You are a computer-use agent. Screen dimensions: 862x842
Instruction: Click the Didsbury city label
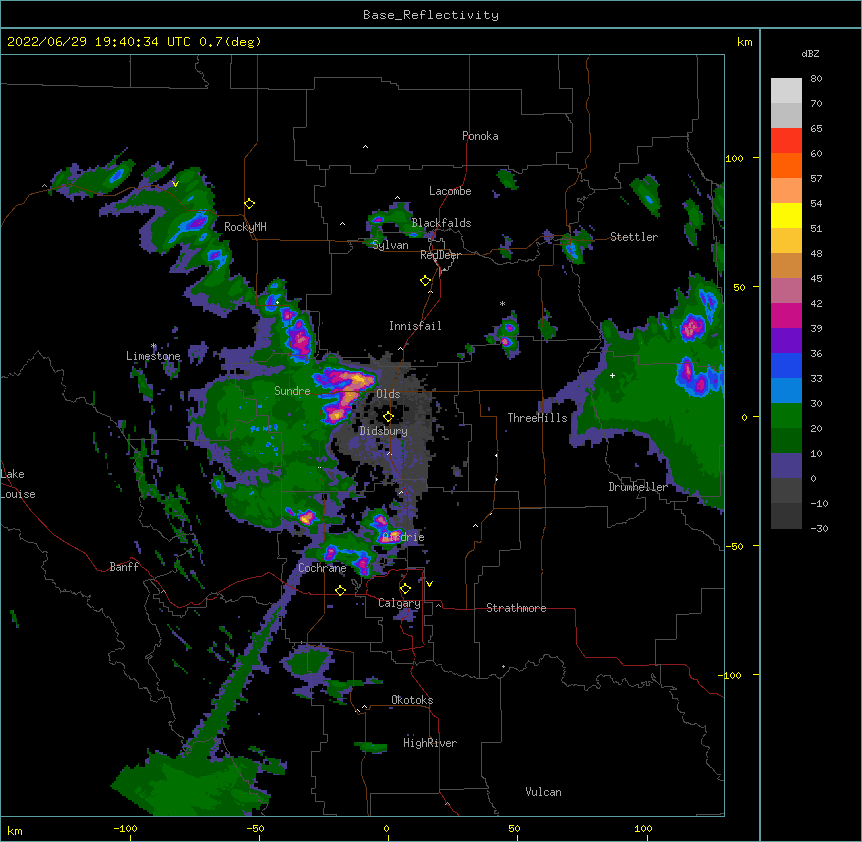point(383,431)
